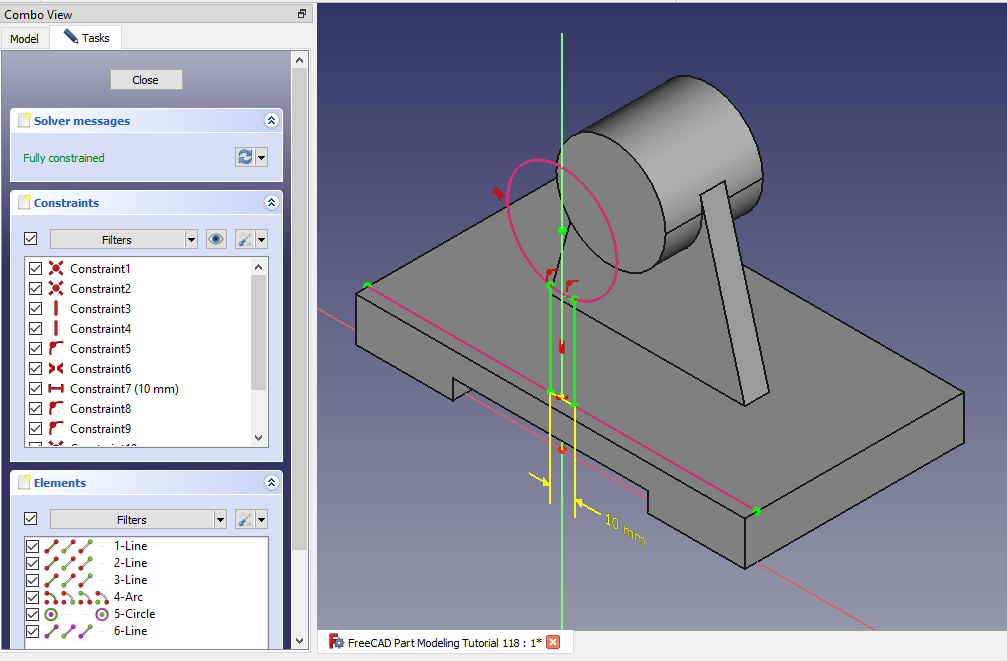Open the Constraints Filters dropdown arrow
The image size is (1007, 661).
[x=191, y=240]
